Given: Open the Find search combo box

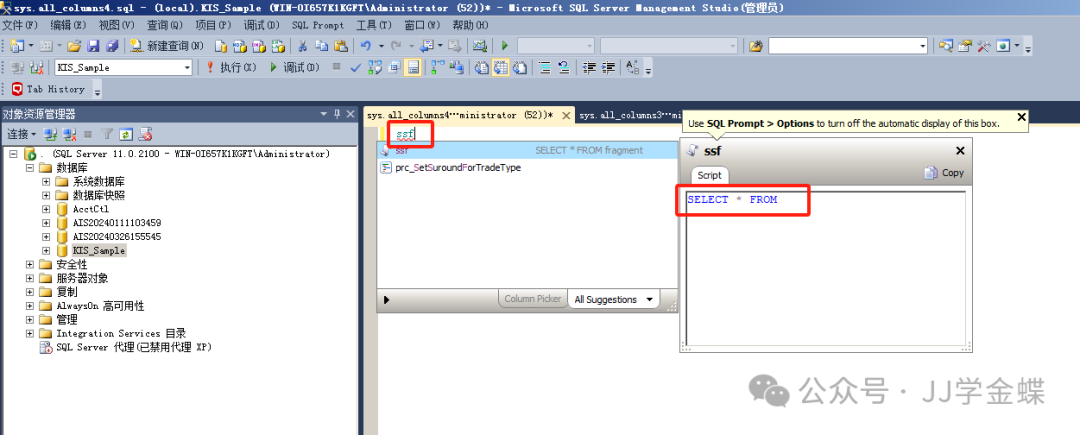Looking at the screenshot, I should pyautogui.click(x=849, y=46).
